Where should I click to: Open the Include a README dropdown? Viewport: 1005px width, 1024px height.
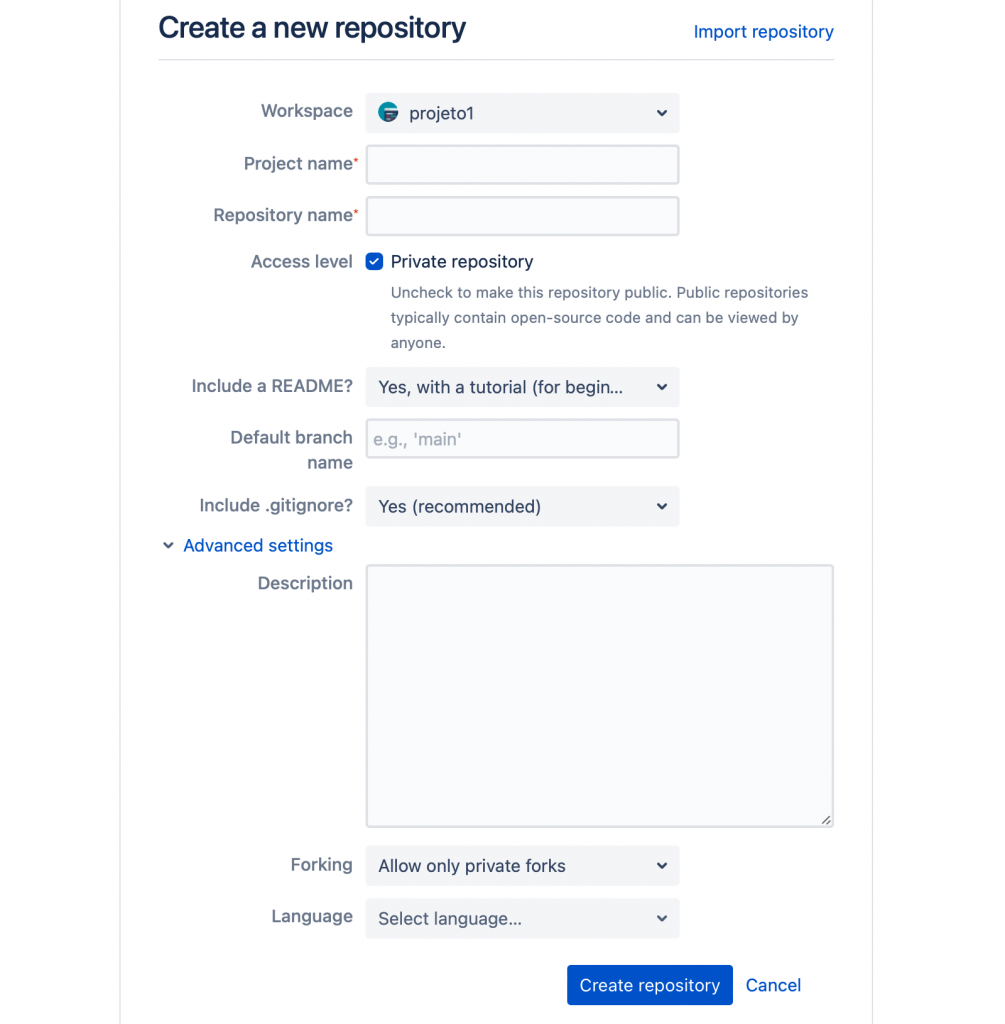click(522, 387)
